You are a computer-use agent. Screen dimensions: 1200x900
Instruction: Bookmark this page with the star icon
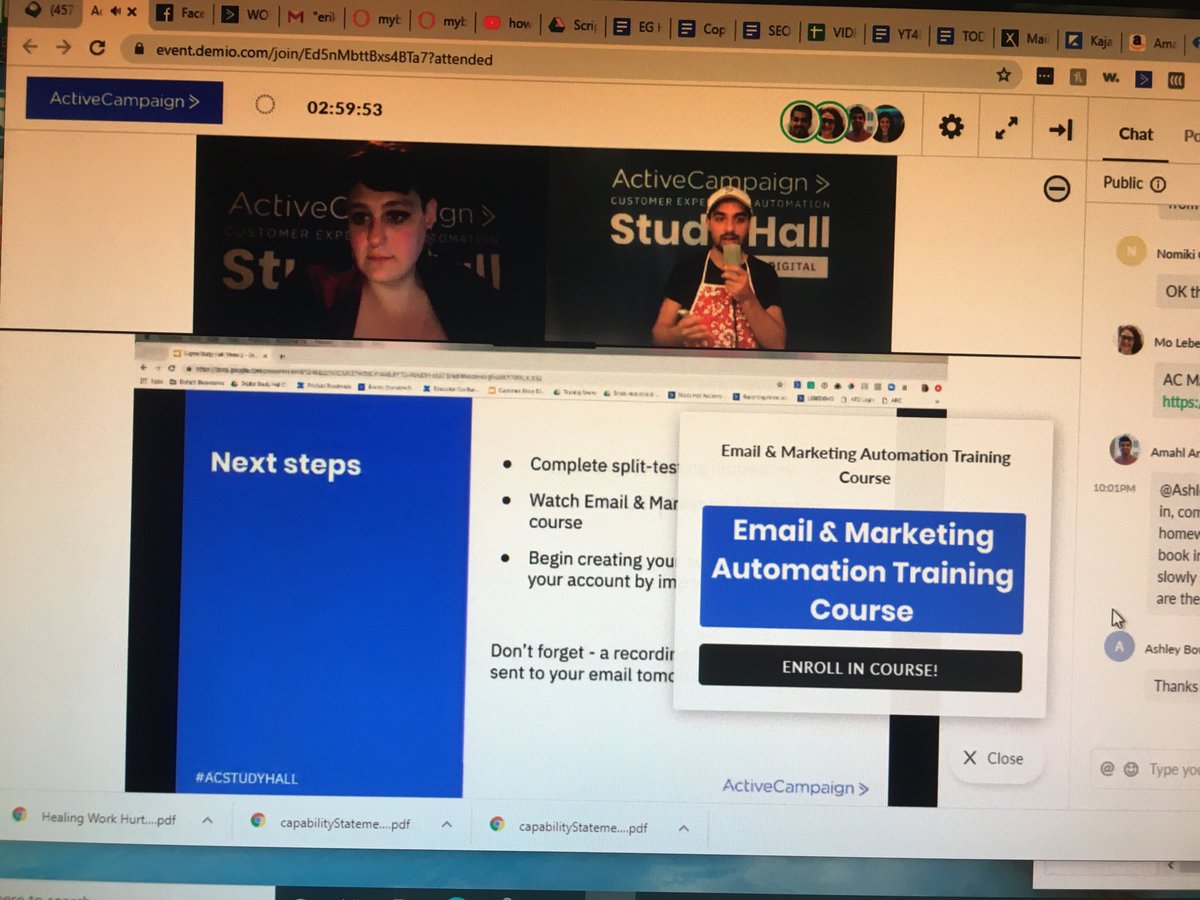pos(1004,75)
